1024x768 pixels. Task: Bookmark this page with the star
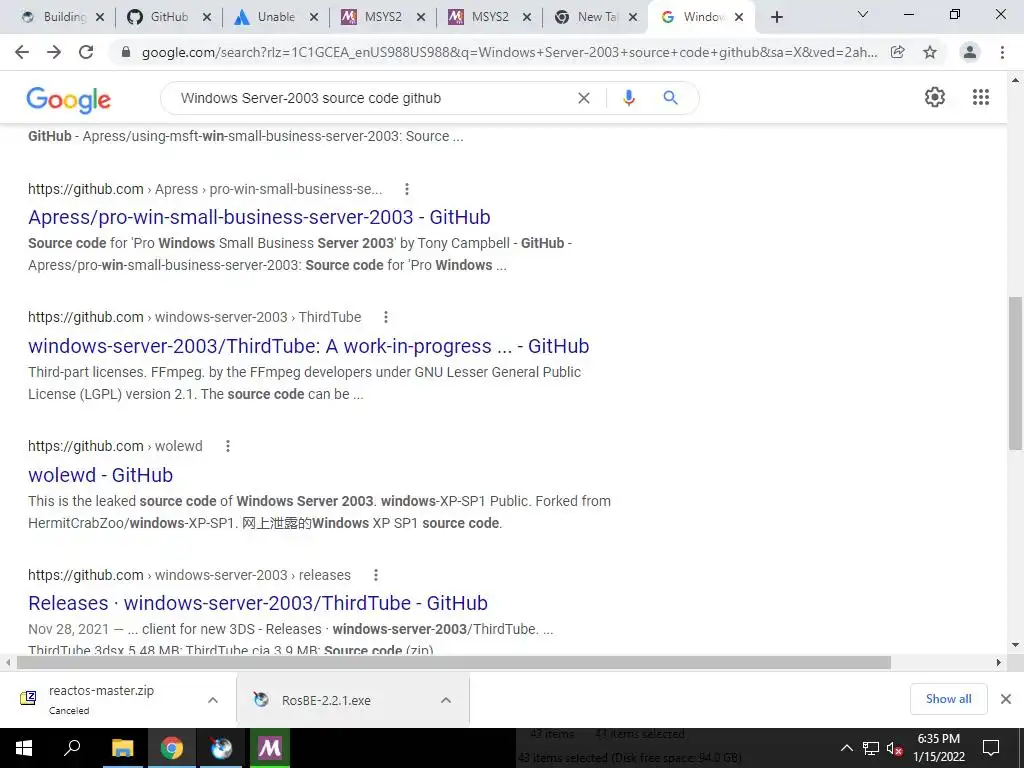click(930, 52)
